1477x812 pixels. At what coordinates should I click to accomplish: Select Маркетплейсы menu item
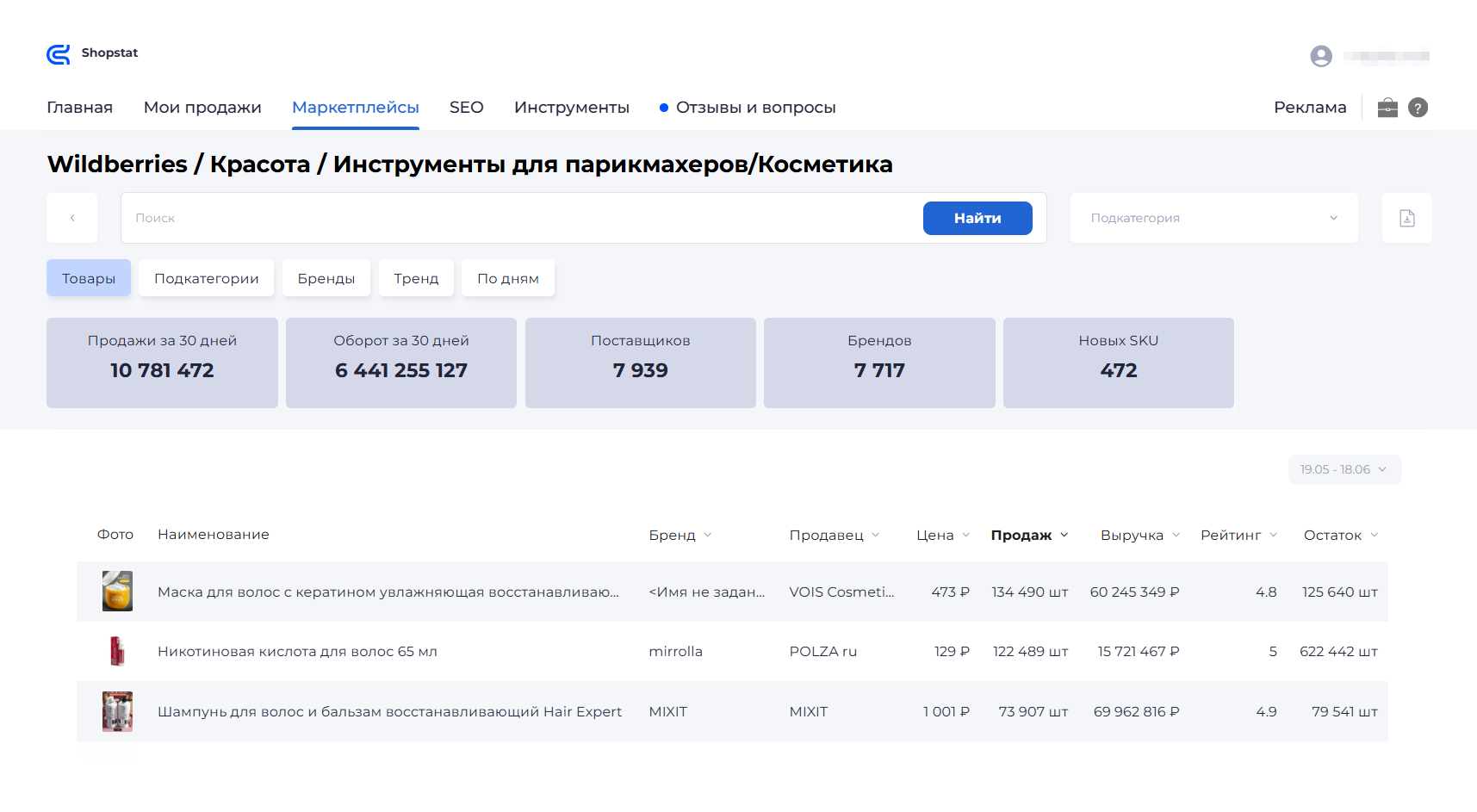(356, 108)
